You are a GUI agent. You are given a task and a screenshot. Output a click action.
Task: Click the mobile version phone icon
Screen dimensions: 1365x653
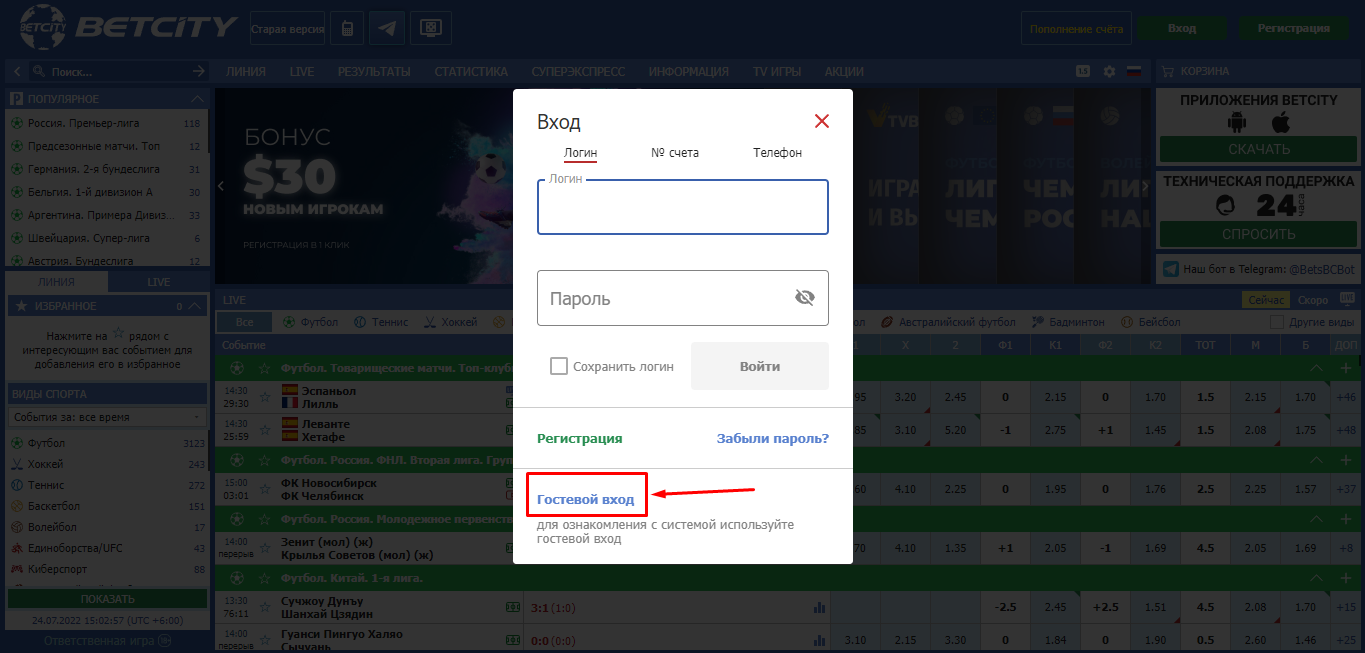tap(346, 28)
